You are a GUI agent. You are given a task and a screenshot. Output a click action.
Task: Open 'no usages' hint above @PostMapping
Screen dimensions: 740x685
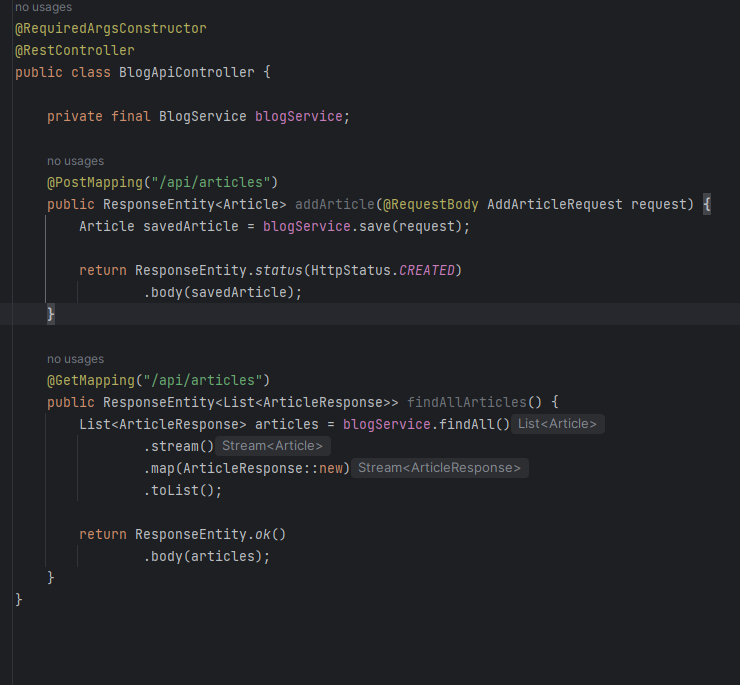tap(76, 161)
